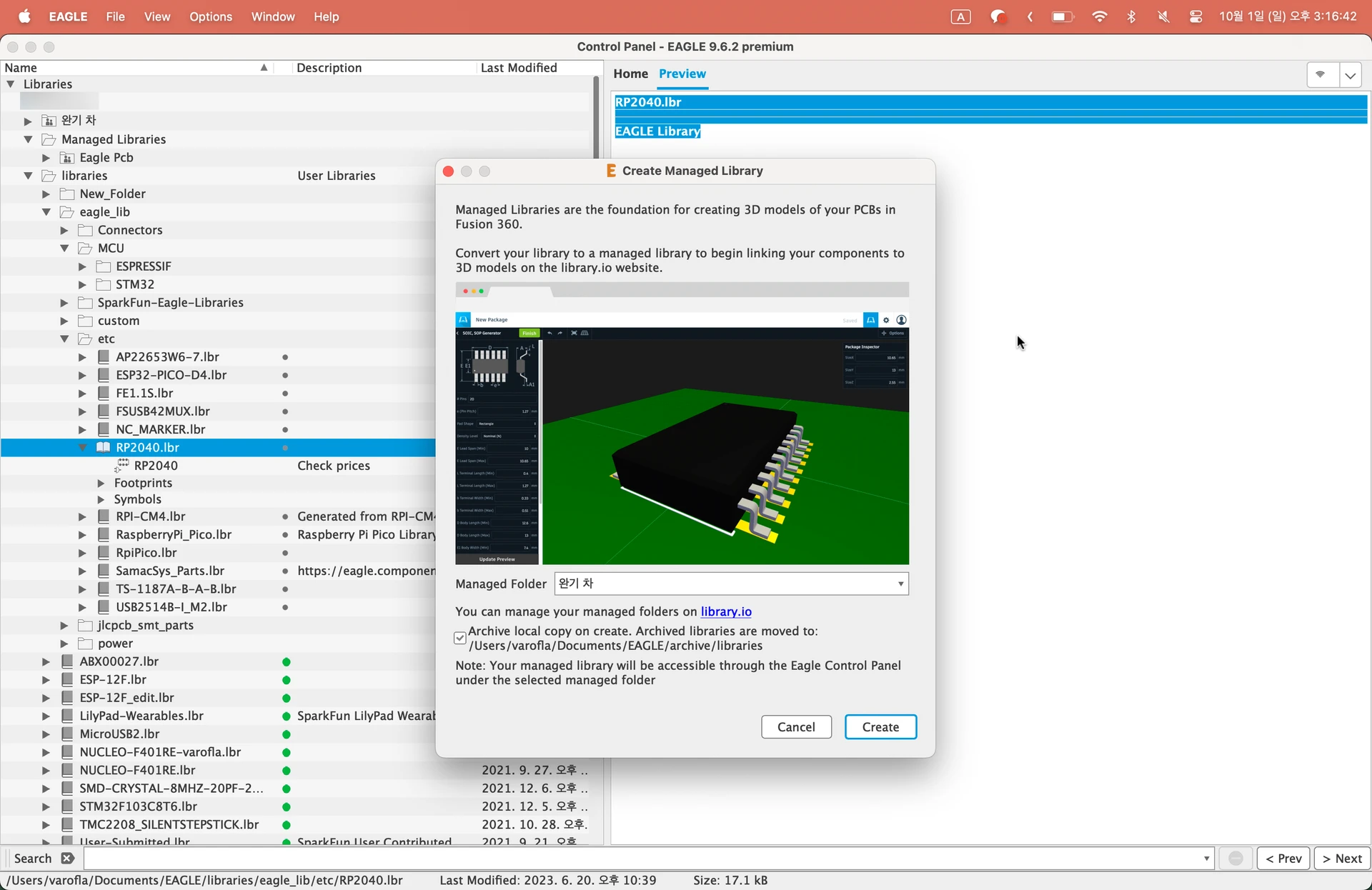Click the Create button
Screen dimensions: 1372x890
[x=880, y=726]
